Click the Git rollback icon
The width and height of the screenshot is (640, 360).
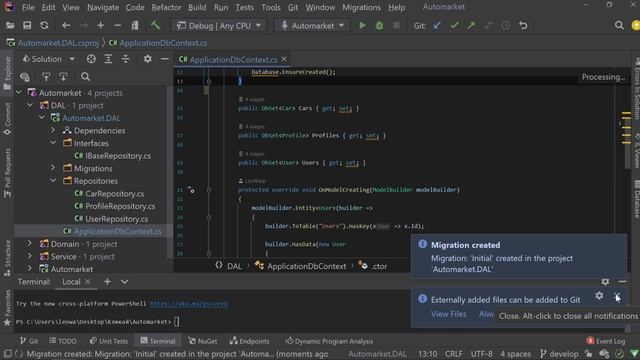pyautogui.click(x=523, y=26)
